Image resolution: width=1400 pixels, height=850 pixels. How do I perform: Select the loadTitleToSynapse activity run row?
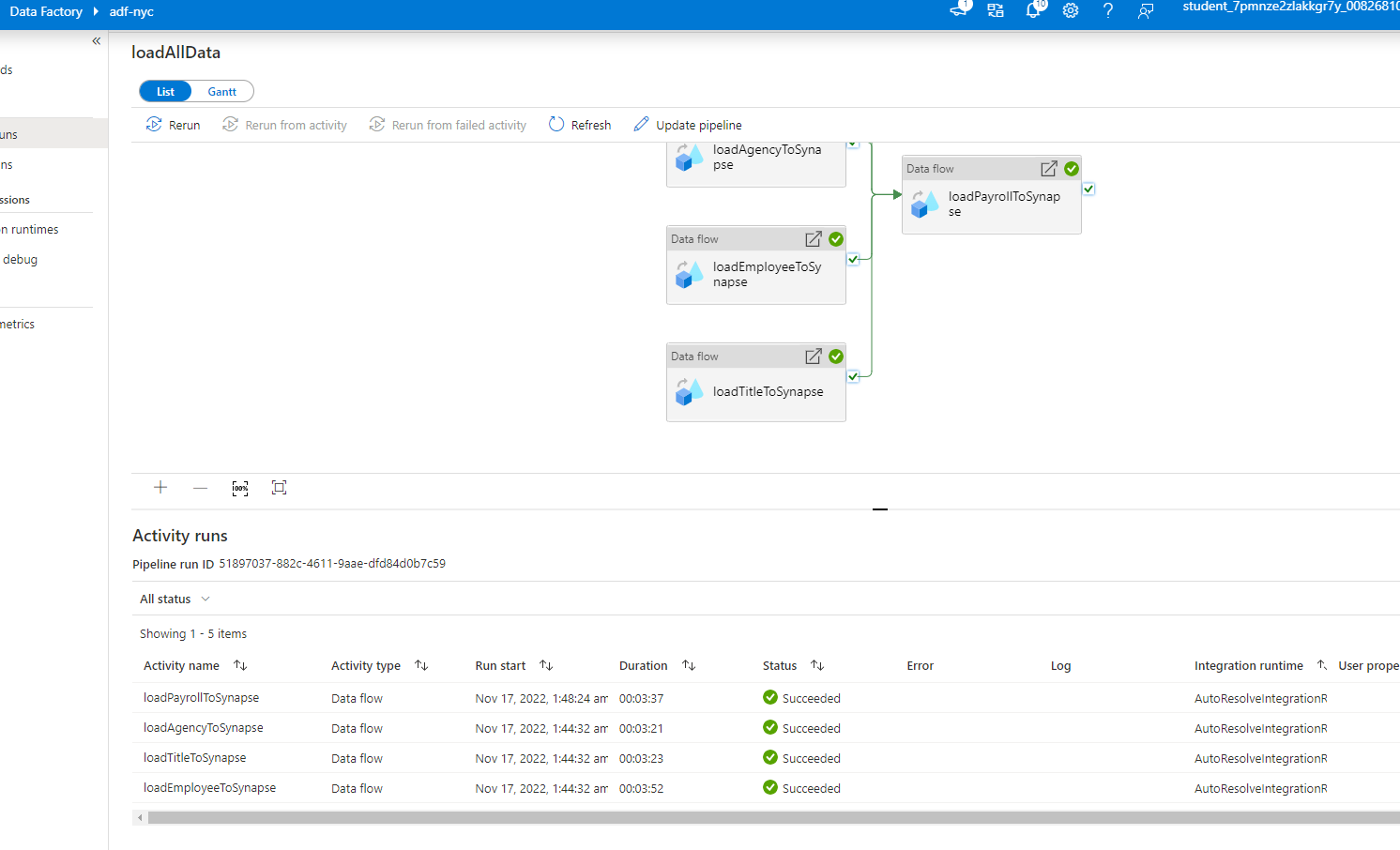[x=766, y=758]
